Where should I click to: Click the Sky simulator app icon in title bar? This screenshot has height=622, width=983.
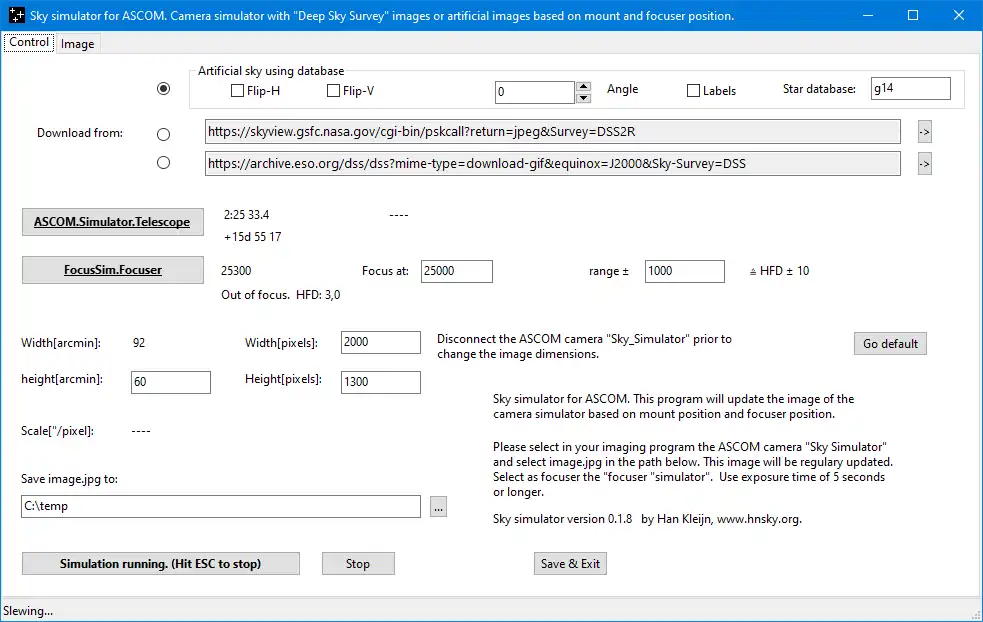pos(17,15)
